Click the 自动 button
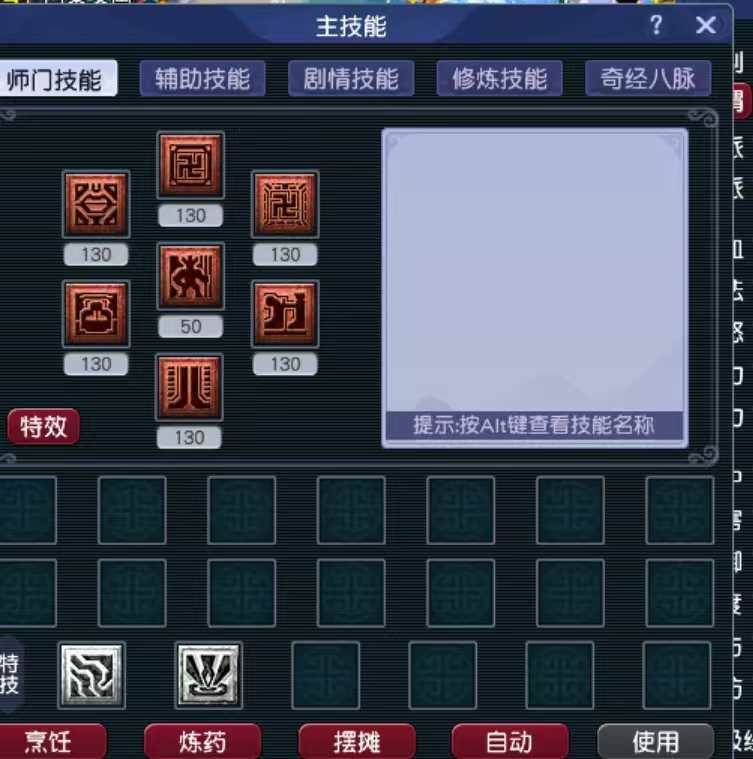Screen dimensions: 753x759 click(x=510, y=741)
